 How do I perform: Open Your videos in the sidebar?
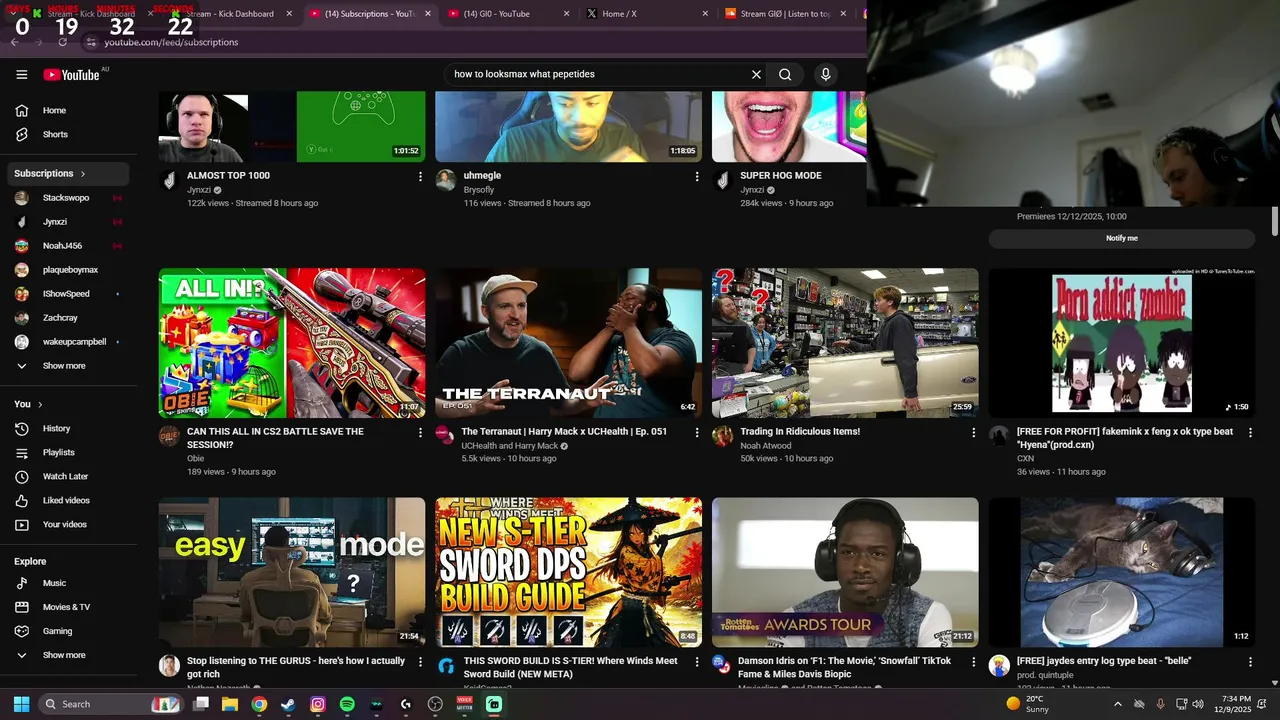tap(66, 524)
